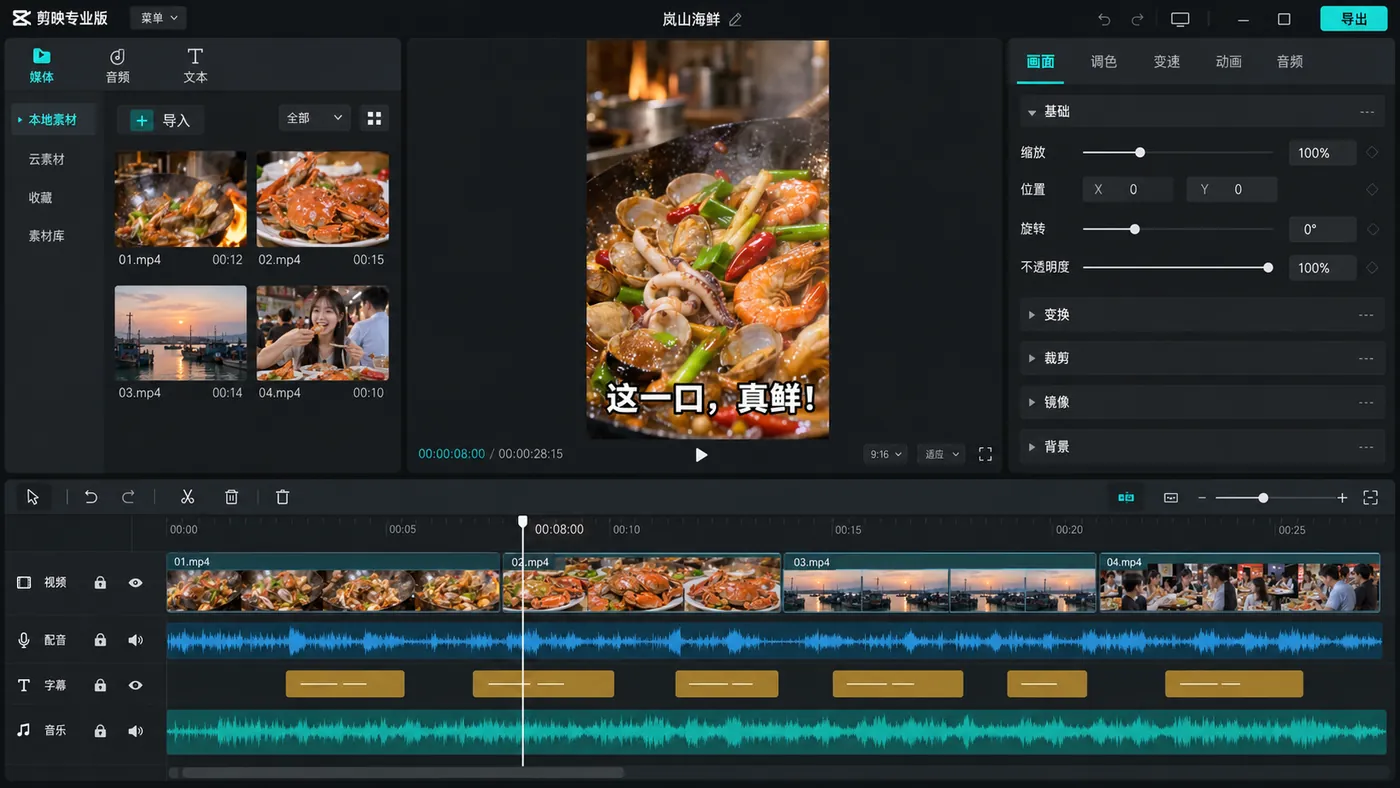Expand the 变换 section

1202,314
